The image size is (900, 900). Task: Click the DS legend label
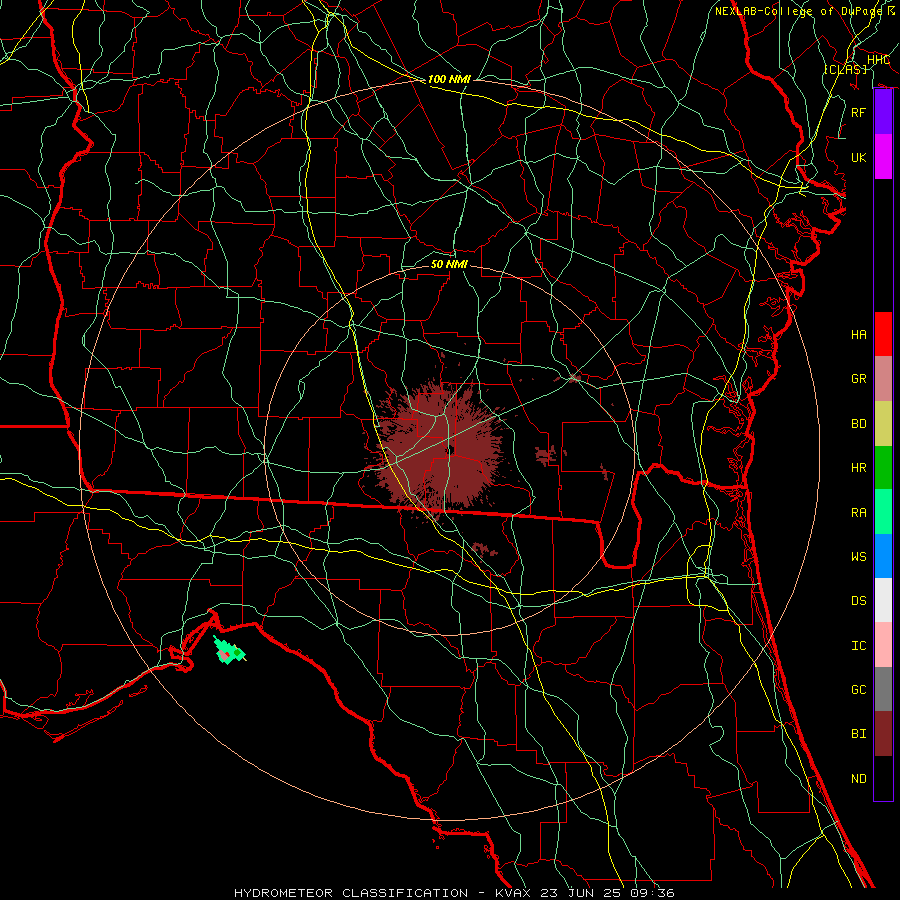[859, 600]
